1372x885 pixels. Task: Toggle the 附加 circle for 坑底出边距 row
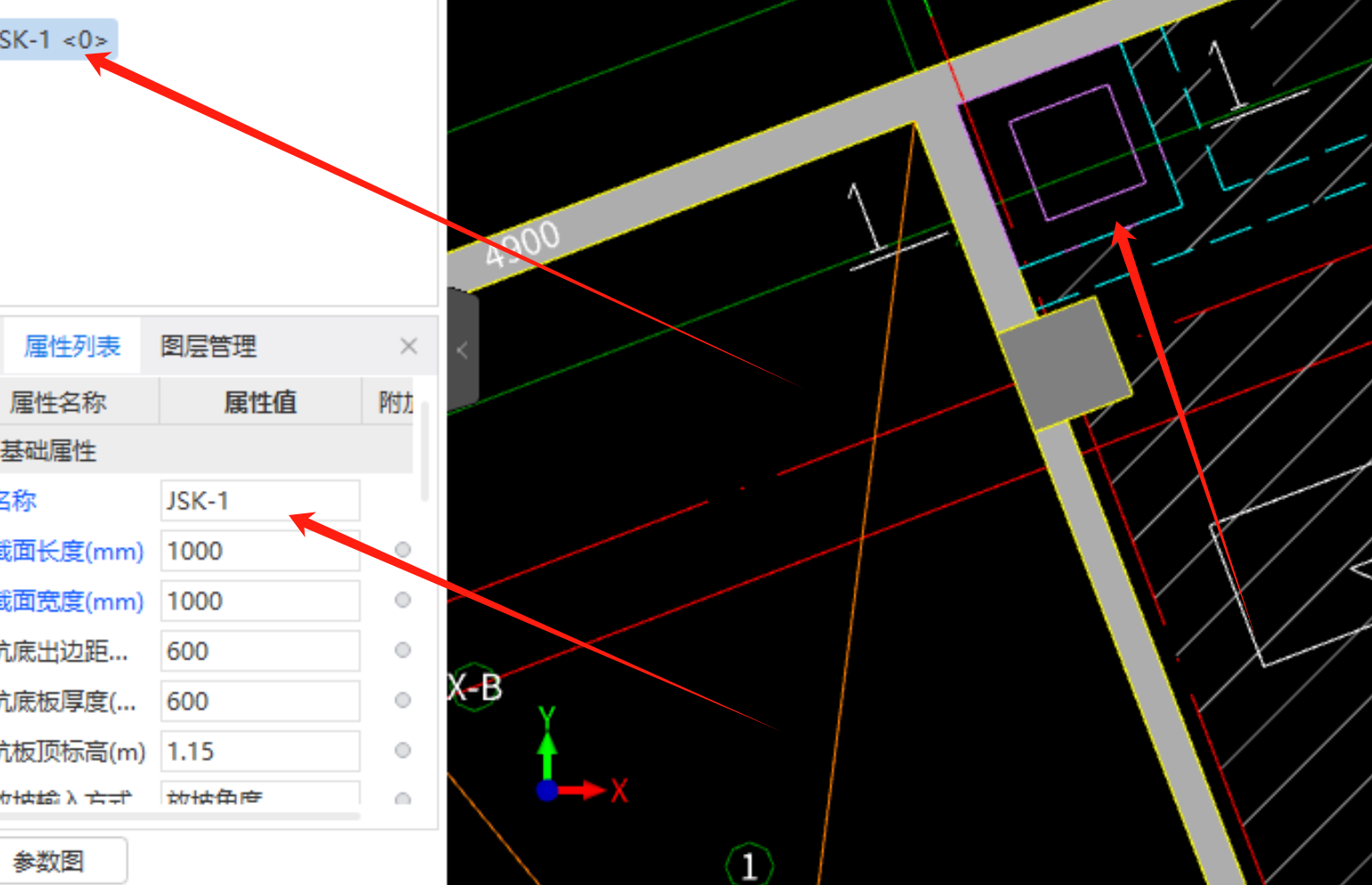point(403,650)
